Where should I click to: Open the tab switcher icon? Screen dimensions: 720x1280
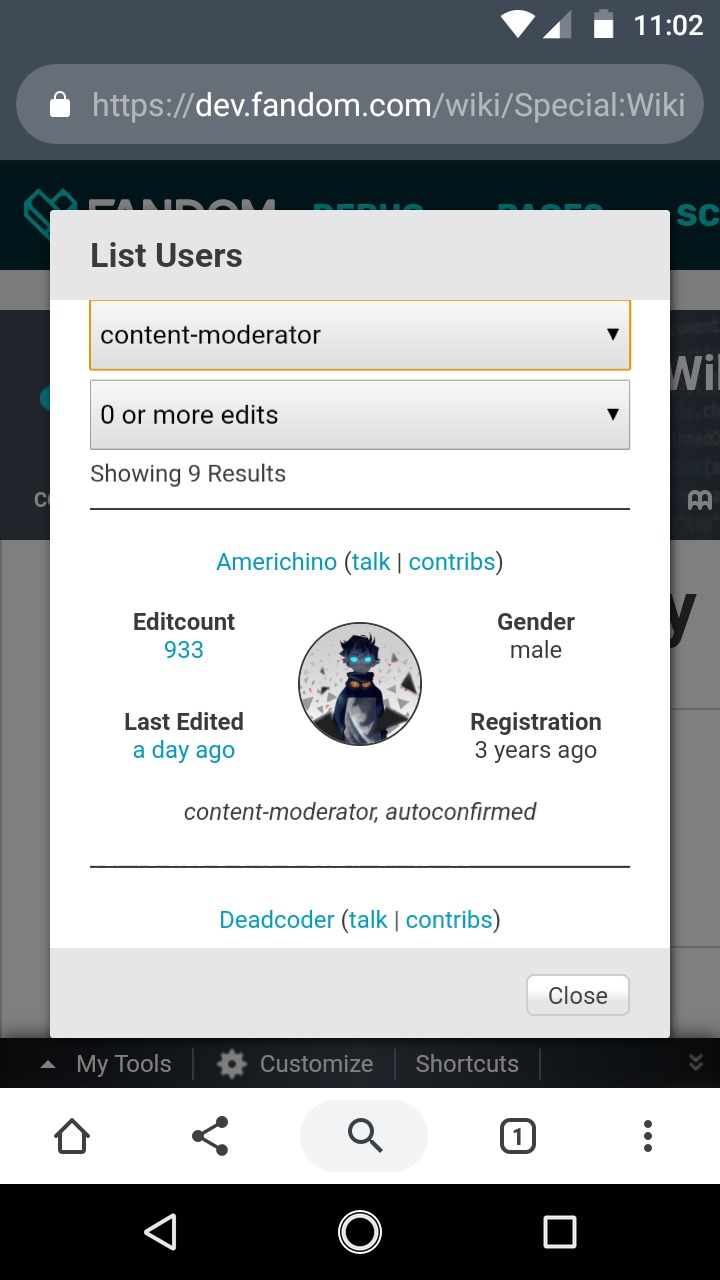pyautogui.click(x=517, y=1136)
